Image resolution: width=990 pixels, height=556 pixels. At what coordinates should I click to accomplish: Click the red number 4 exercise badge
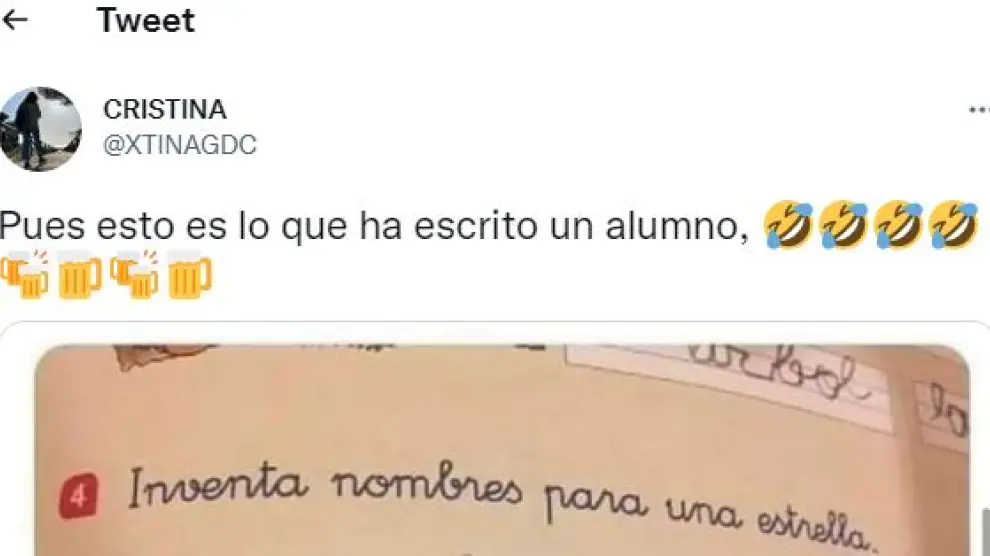click(x=78, y=496)
